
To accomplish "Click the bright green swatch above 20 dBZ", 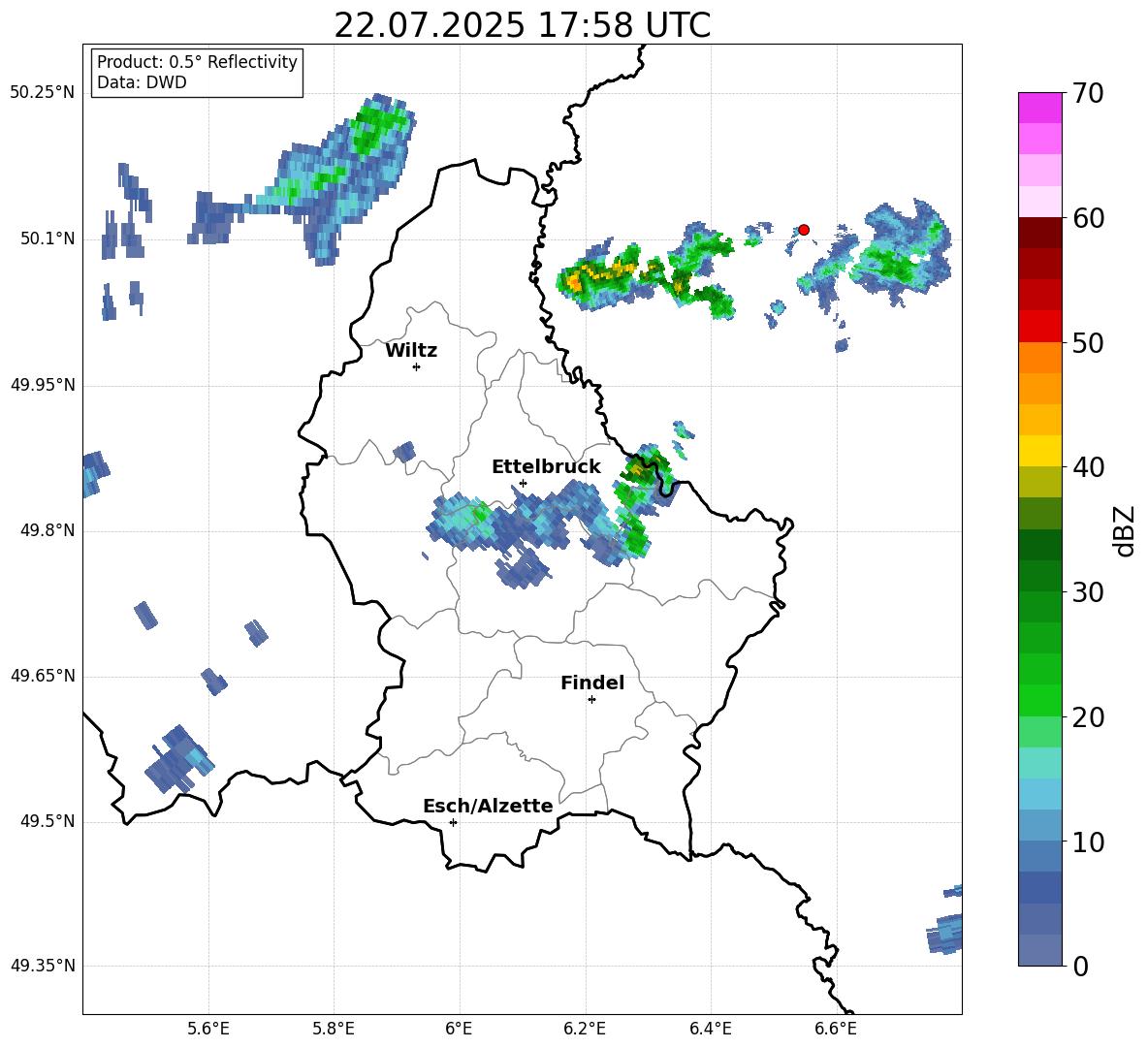I will [1039, 700].
